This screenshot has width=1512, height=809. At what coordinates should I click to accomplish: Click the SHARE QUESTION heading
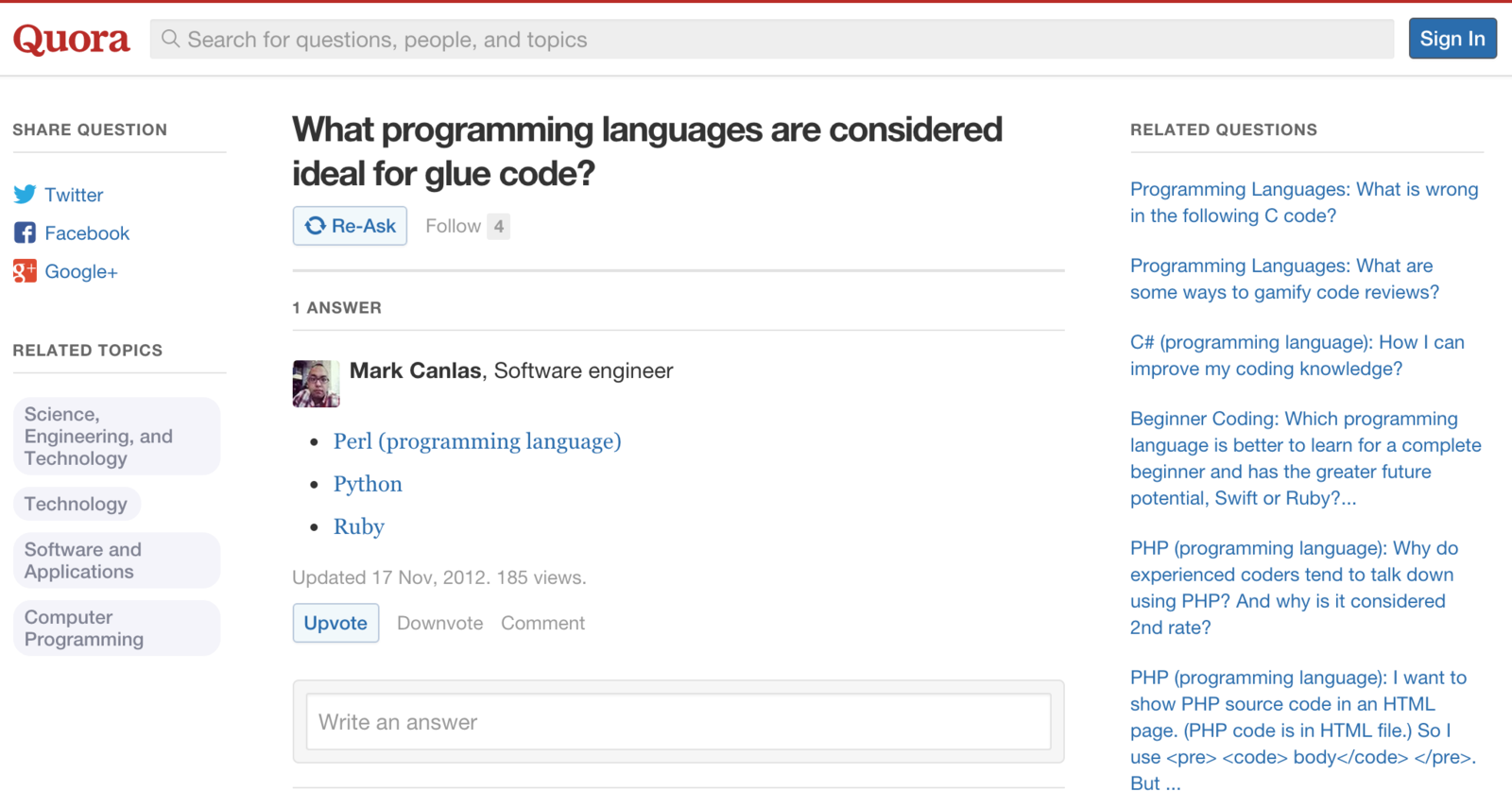click(x=90, y=129)
